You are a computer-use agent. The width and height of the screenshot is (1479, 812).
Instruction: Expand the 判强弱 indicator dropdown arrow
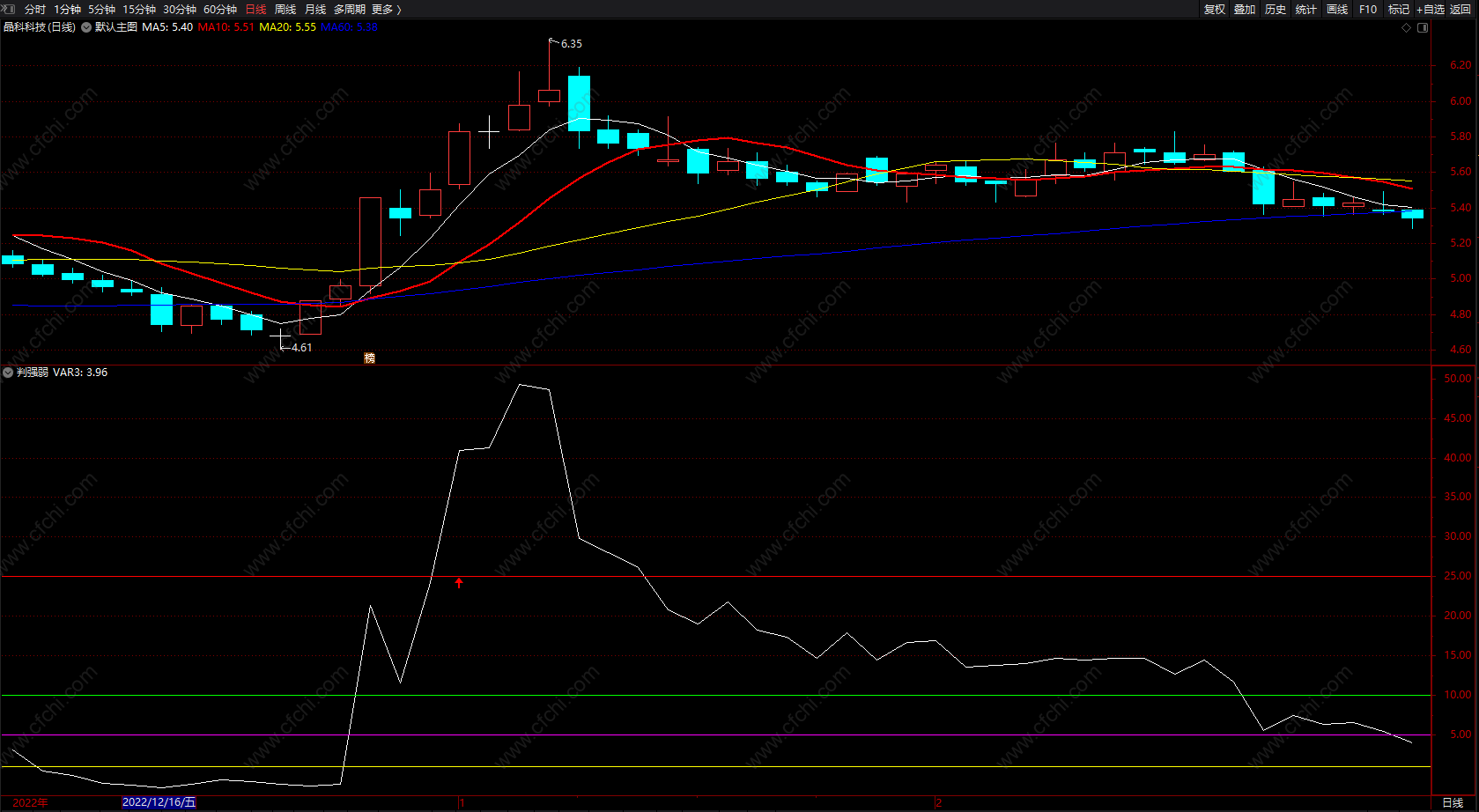(8, 373)
